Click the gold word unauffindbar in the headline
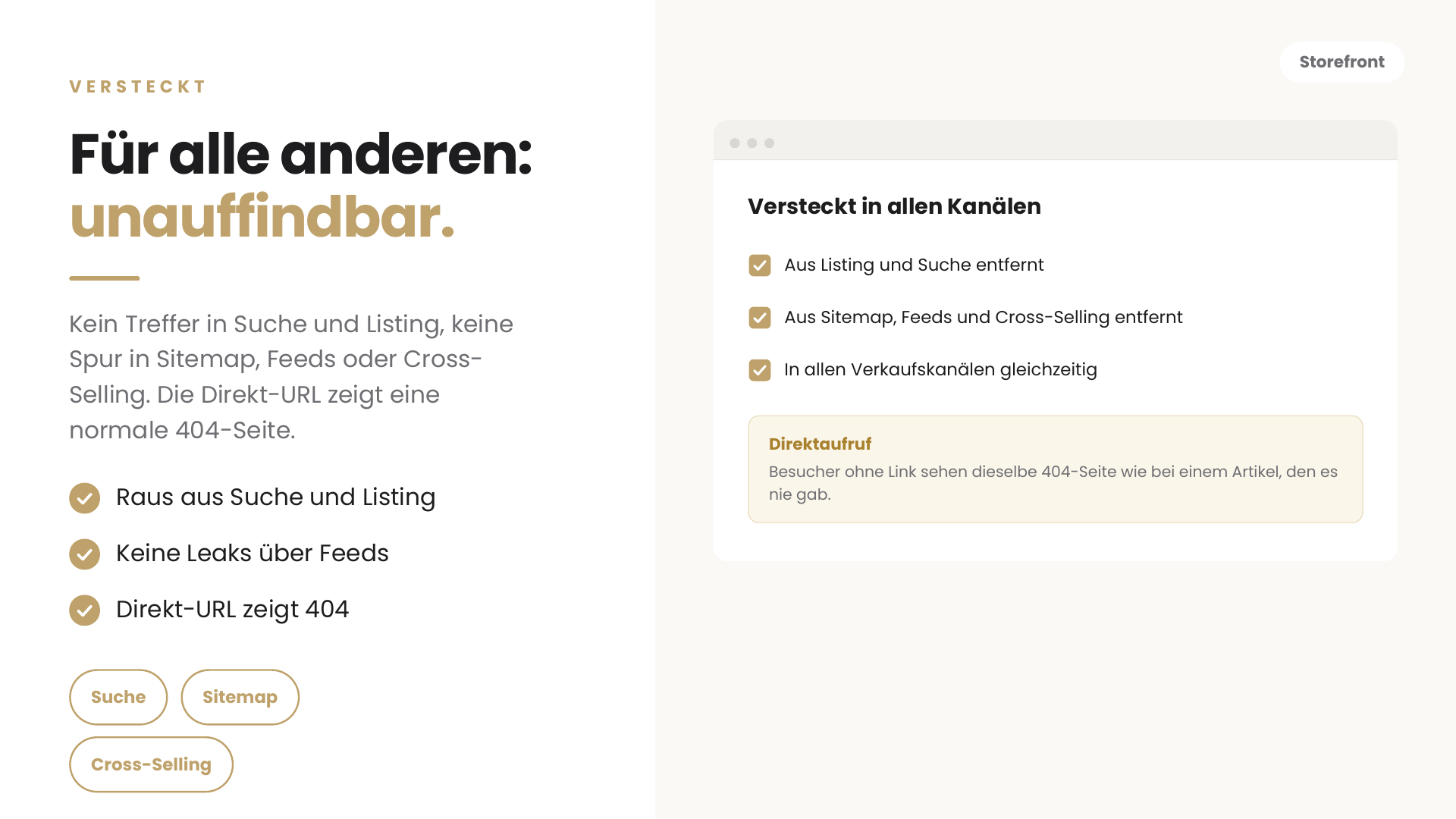This screenshot has width=1456, height=819. tap(262, 217)
